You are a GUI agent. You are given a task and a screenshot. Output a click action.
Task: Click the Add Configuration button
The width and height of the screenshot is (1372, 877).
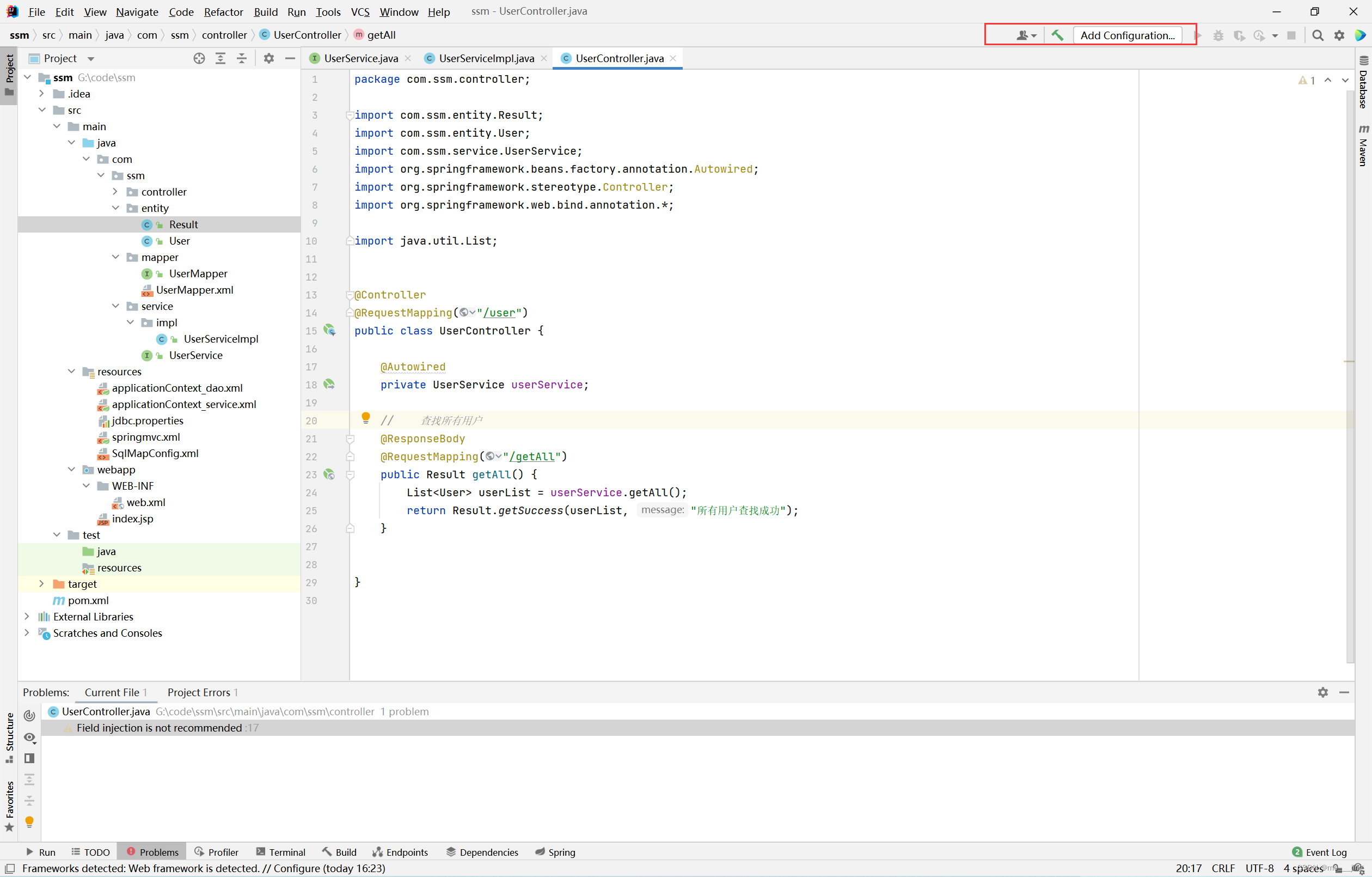1127,35
